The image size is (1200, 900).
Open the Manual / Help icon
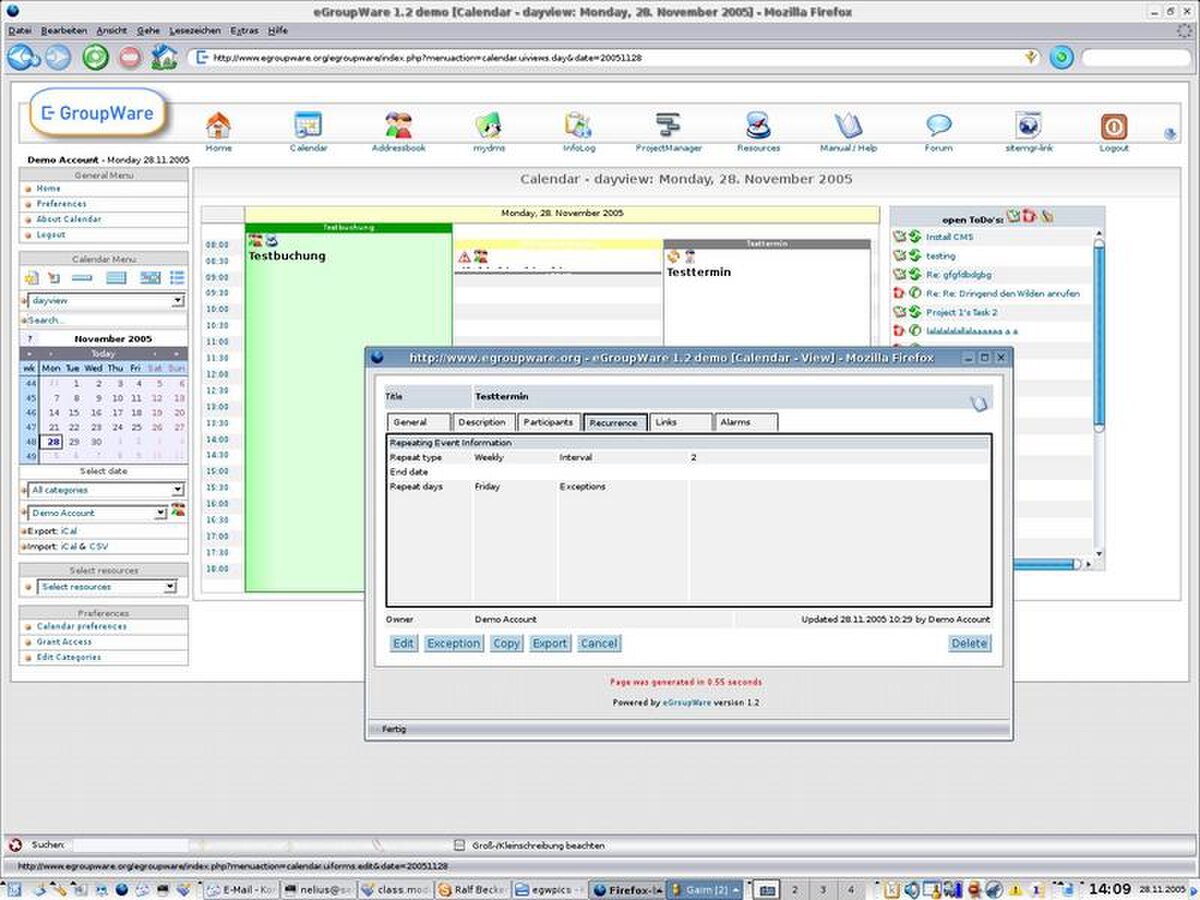(848, 126)
